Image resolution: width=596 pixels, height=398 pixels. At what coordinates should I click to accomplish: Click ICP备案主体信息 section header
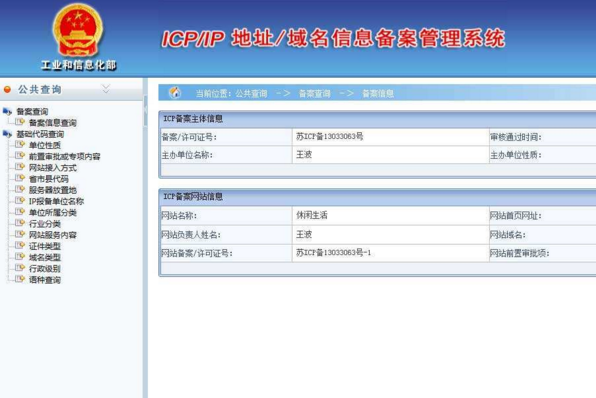(193, 119)
